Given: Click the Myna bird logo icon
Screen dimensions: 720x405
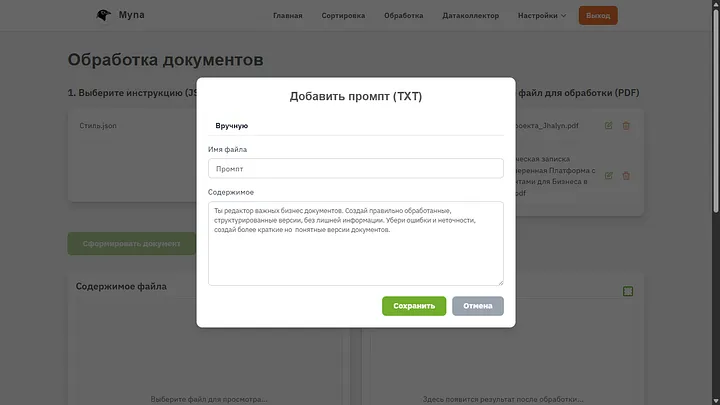Looking at the screenshot, I should [x=104, y=15].
